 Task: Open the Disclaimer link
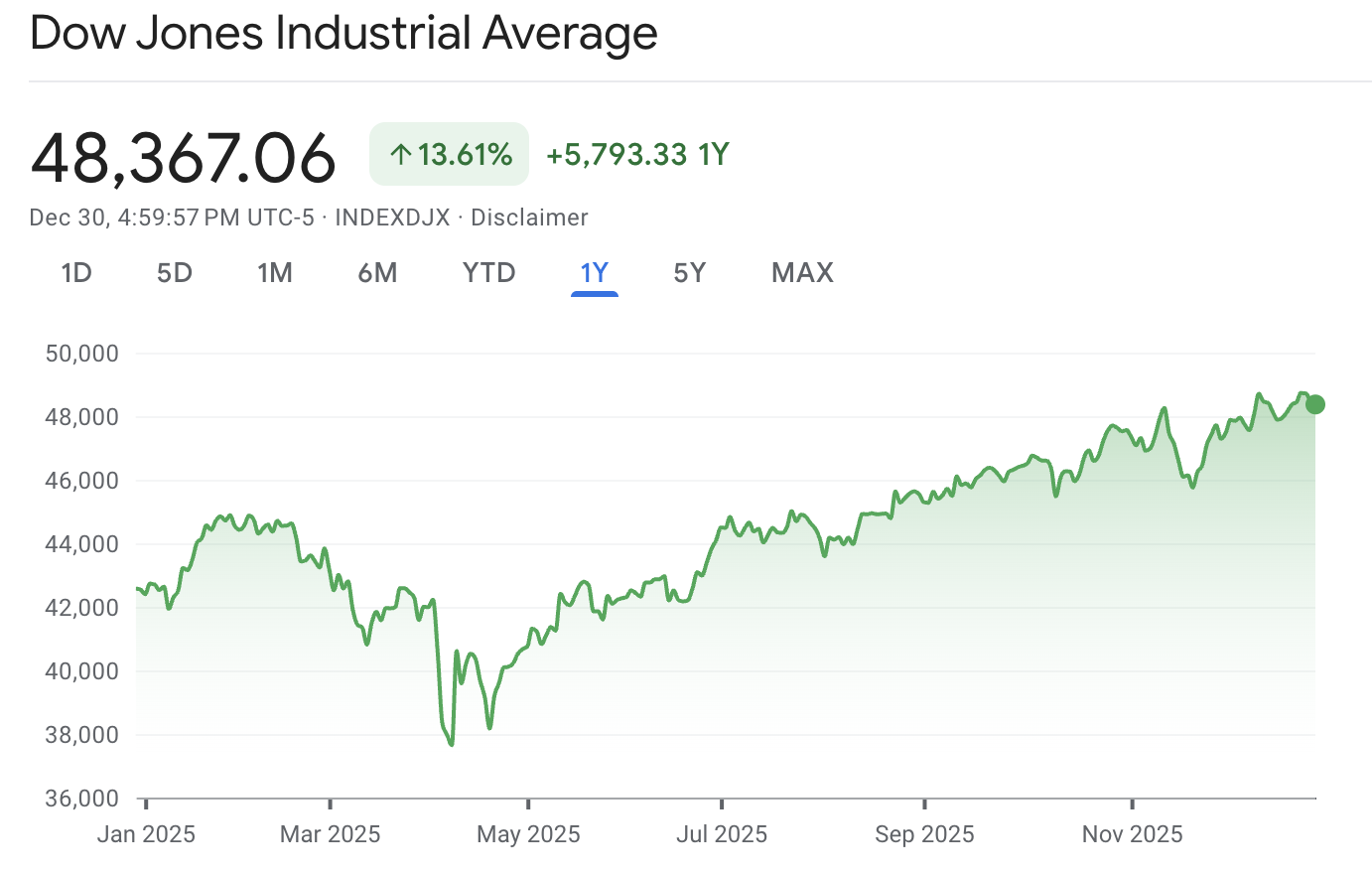pyautogui.click(x=529, y=217)
